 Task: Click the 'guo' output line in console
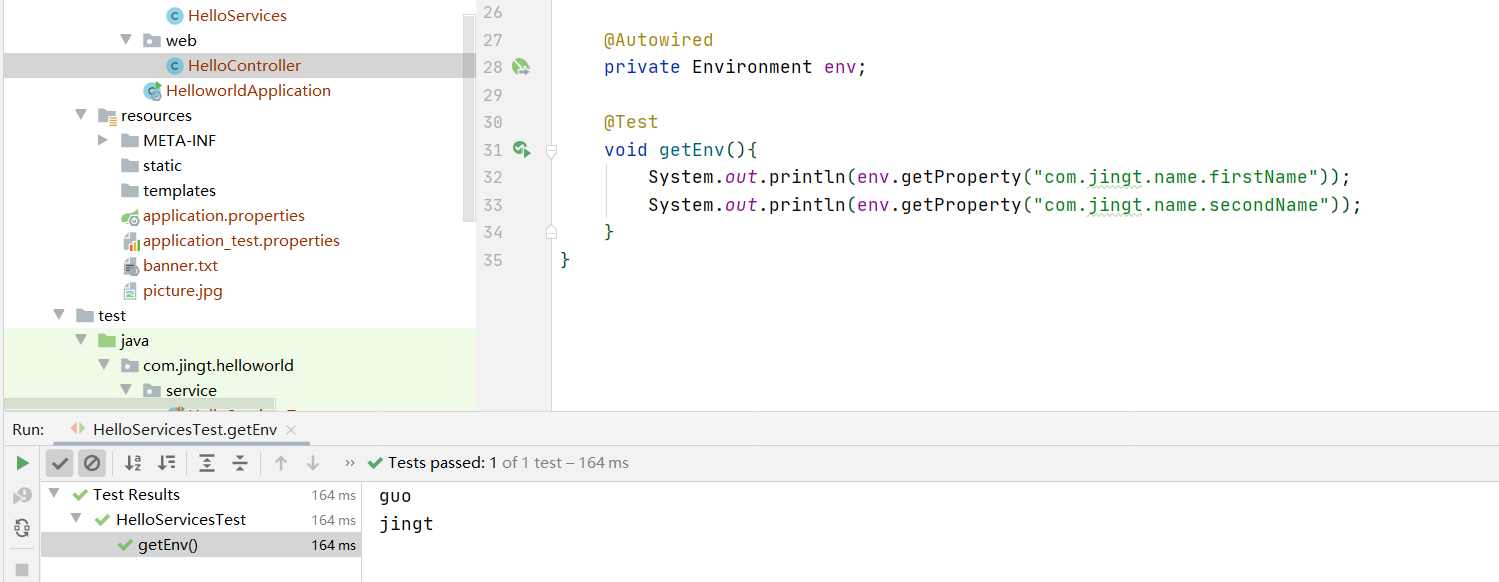pyautogui.click(x=395, y=496)
